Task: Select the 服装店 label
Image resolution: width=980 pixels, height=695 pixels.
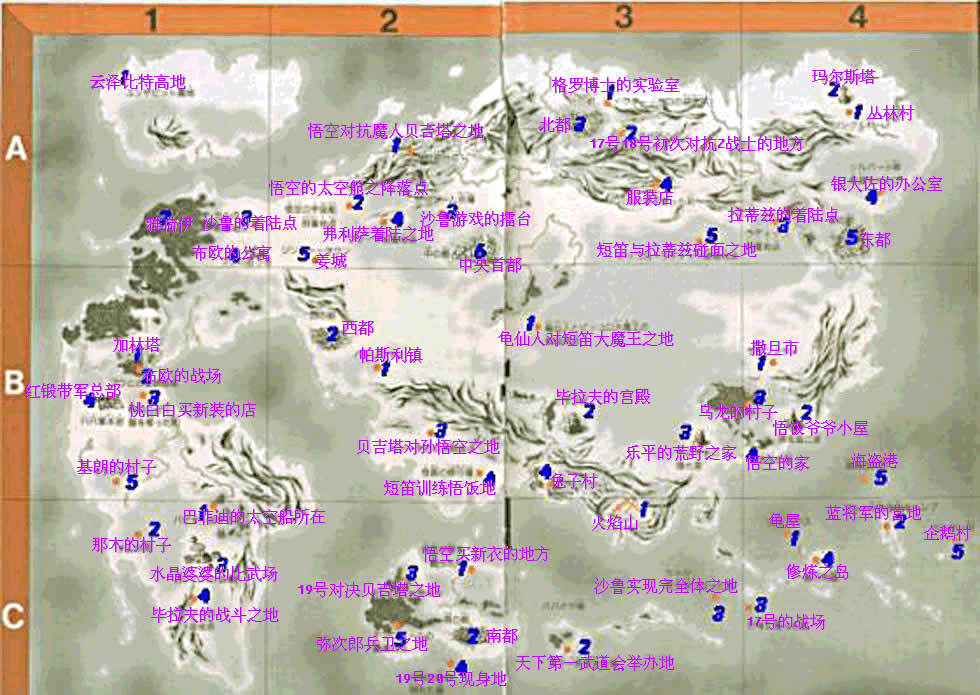Action: [649, 198]
